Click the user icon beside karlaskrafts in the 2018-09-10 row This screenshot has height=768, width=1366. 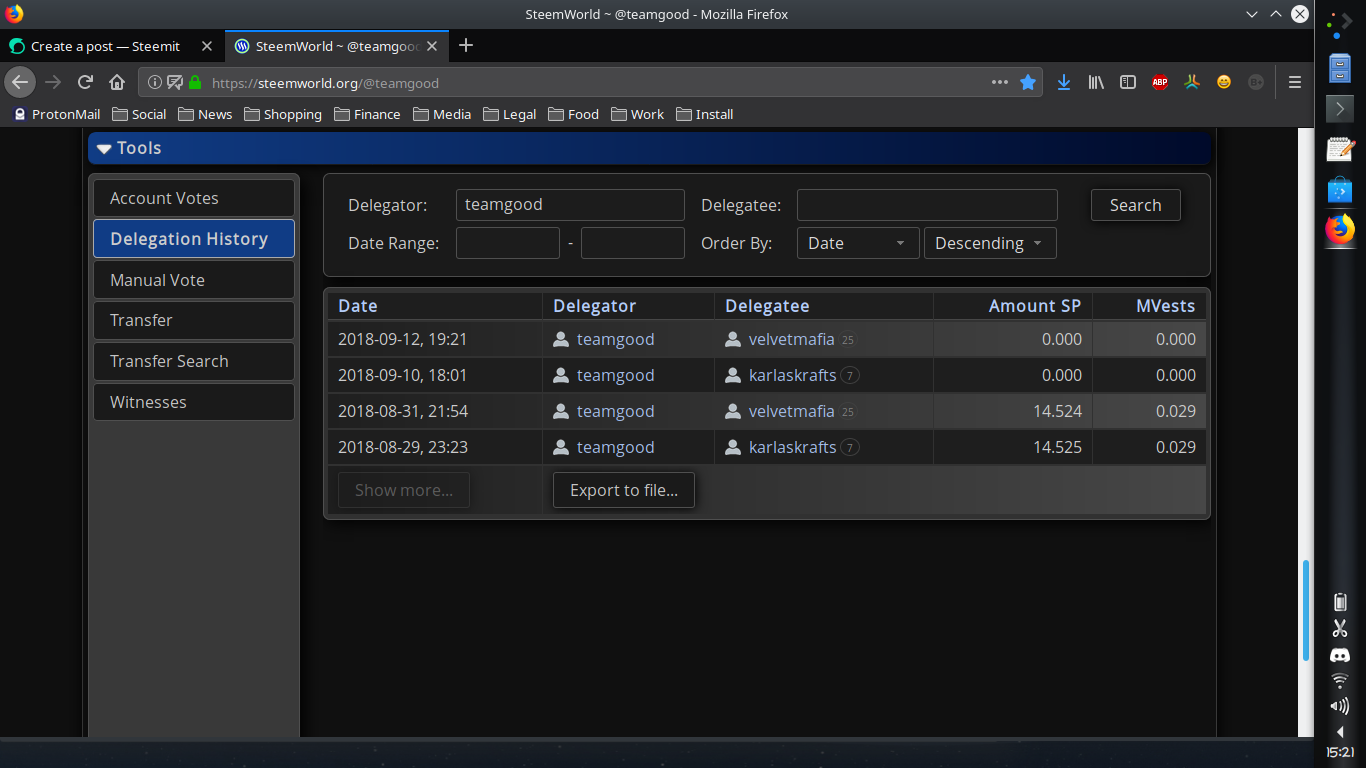[734, 375]
